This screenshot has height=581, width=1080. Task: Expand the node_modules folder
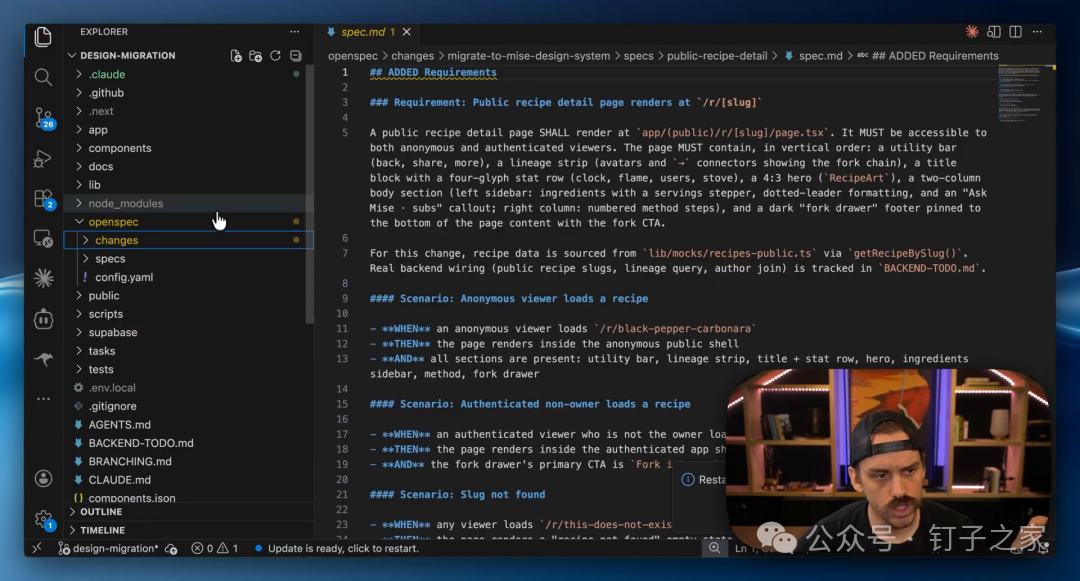click(x=125, y=204)
